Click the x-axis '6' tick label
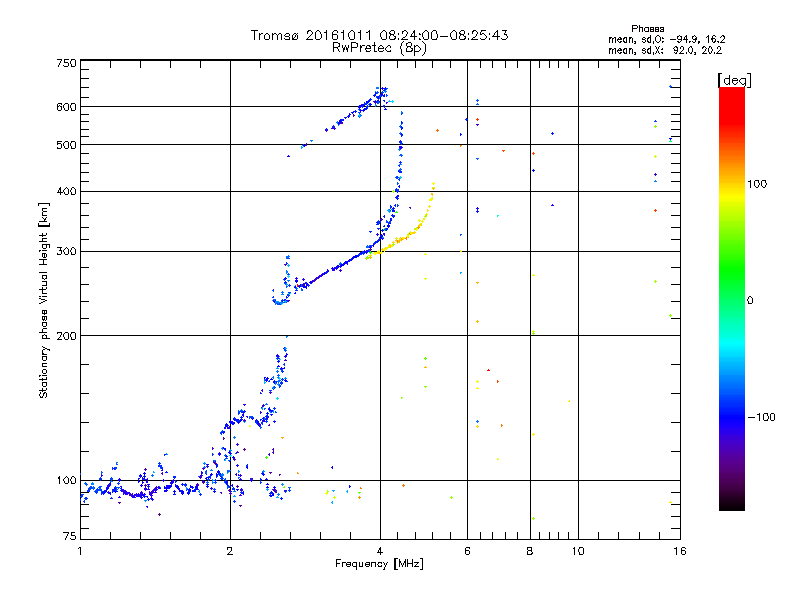Screen dimensions: 800x600 click(x=467, y=551)
